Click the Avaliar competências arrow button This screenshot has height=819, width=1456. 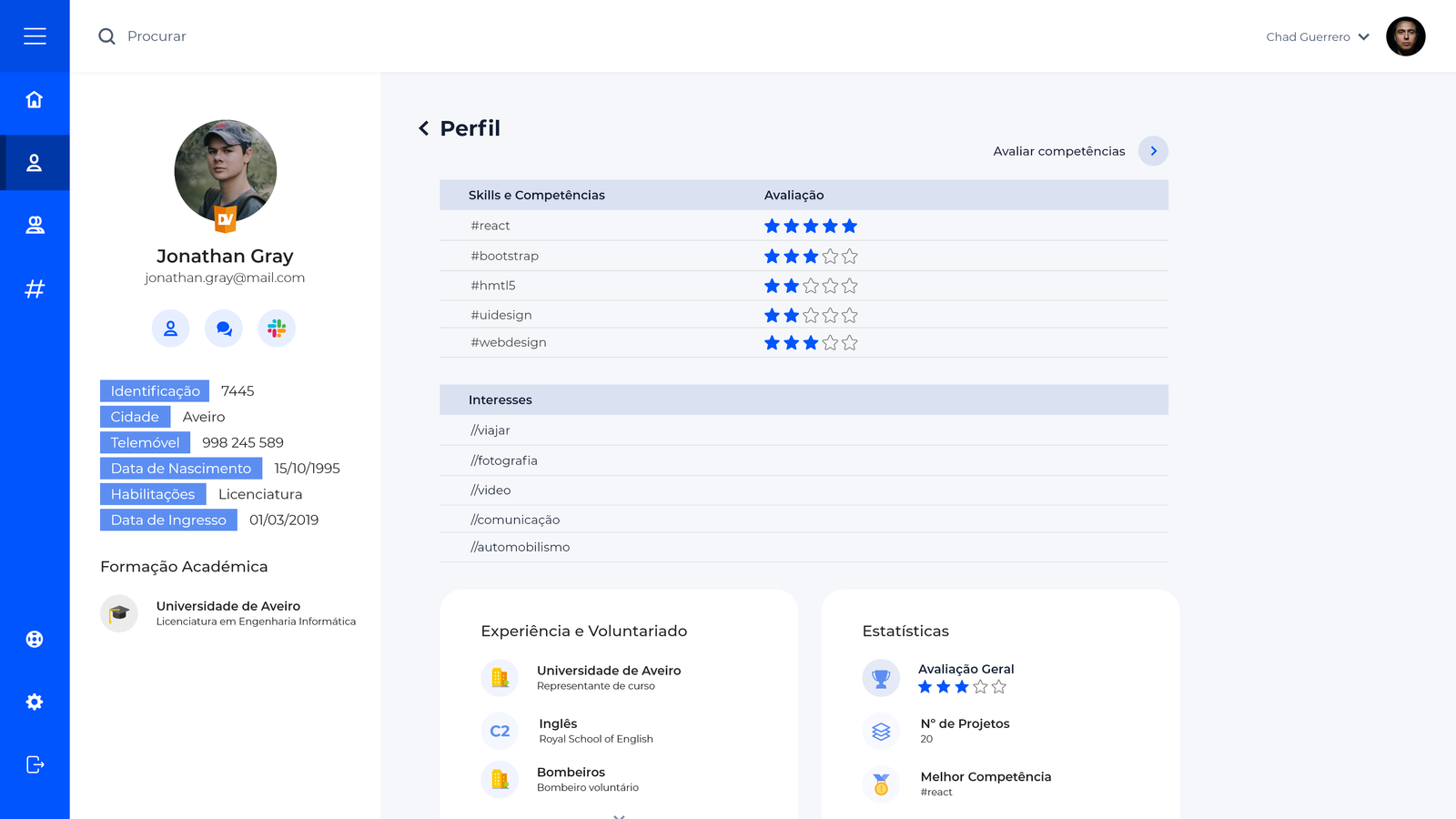[1153, 151]
